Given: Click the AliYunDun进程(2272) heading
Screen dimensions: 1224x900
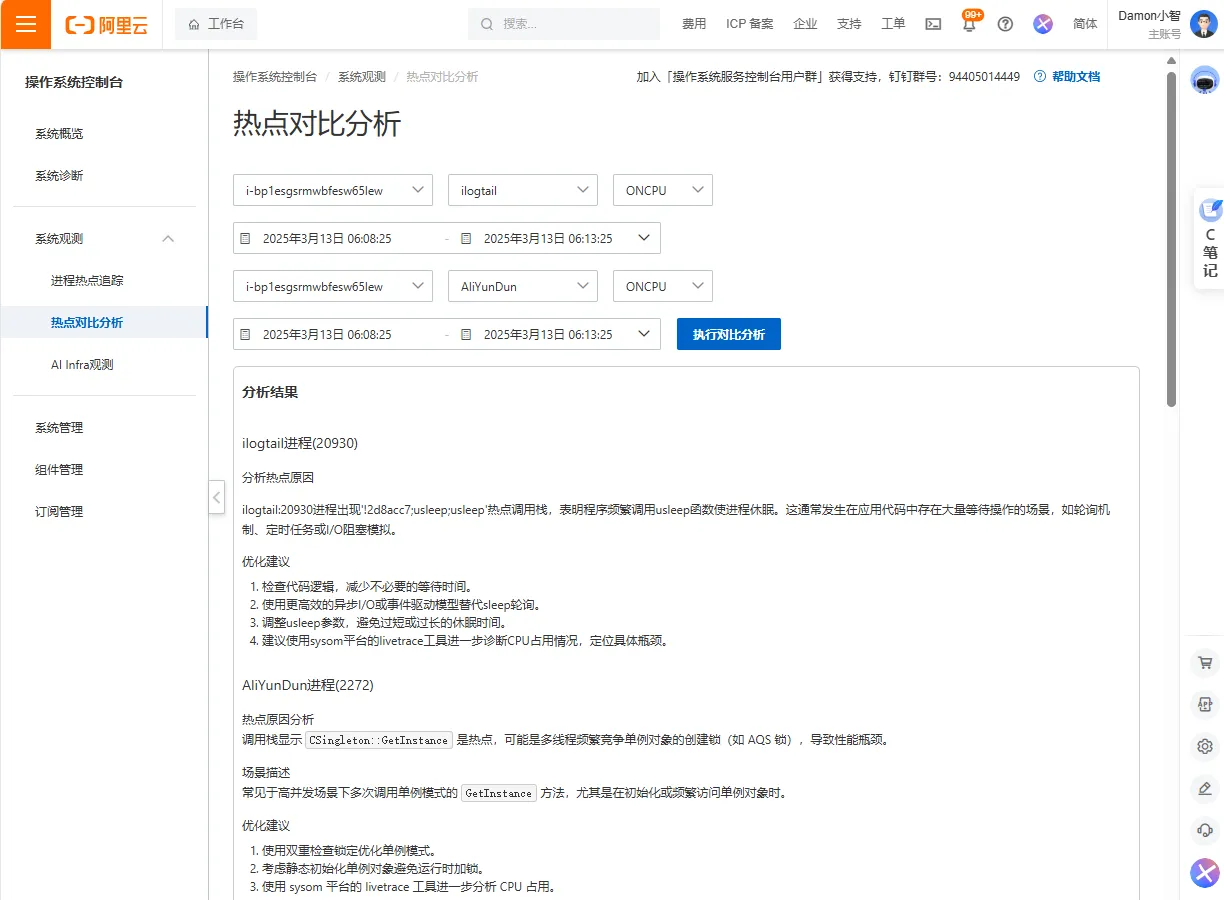Looking at the screenshot, I should (308, 685).
